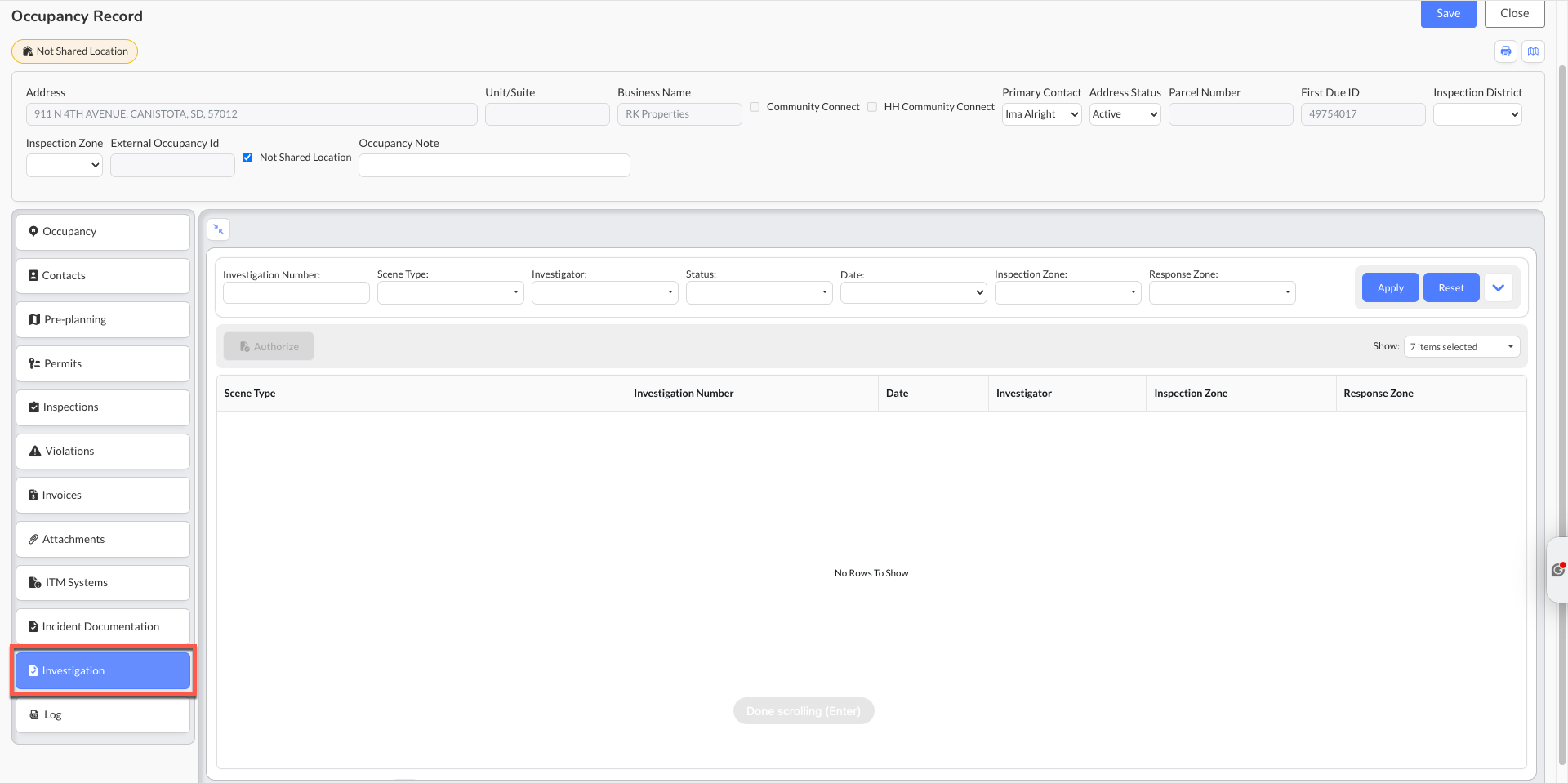This screenshot has width=1568, height=783.
Task: Save the occupancy record
Action: tap(1448, 14)
